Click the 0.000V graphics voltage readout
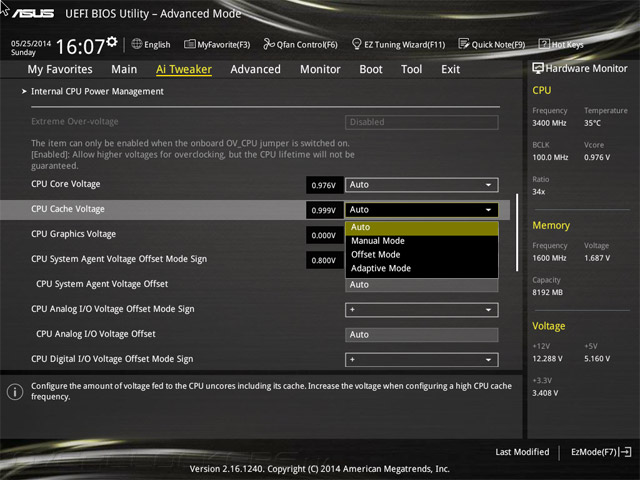Screen dimensions: 640x480 click(x=324, y=235)
